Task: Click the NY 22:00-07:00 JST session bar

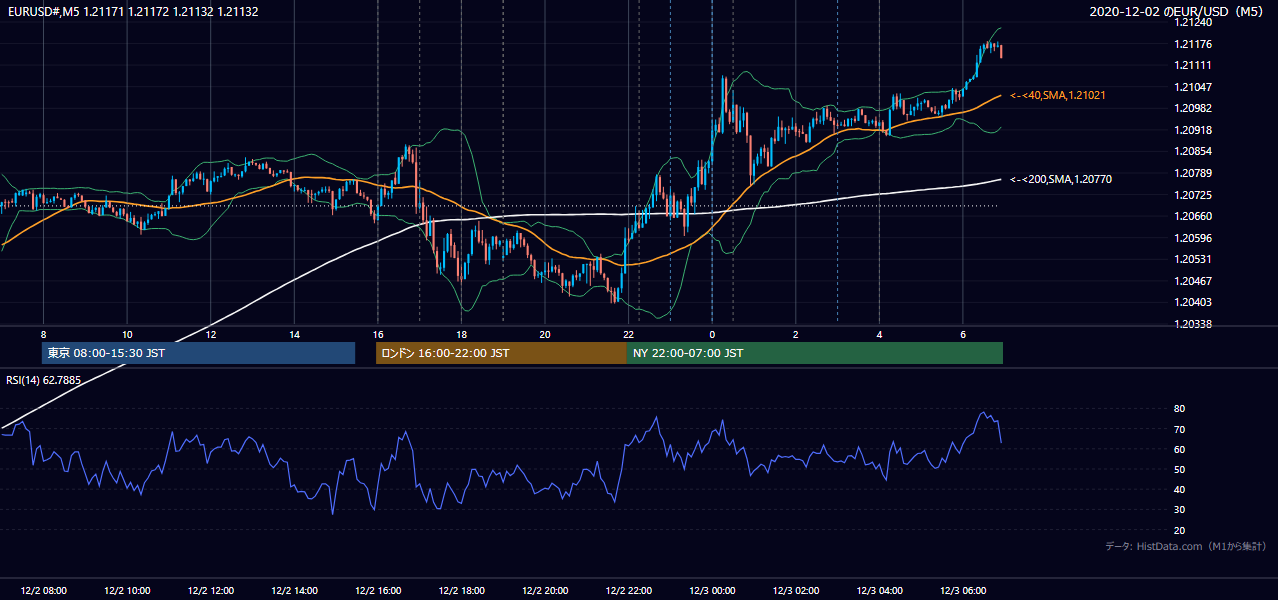Action: point(815,353)
